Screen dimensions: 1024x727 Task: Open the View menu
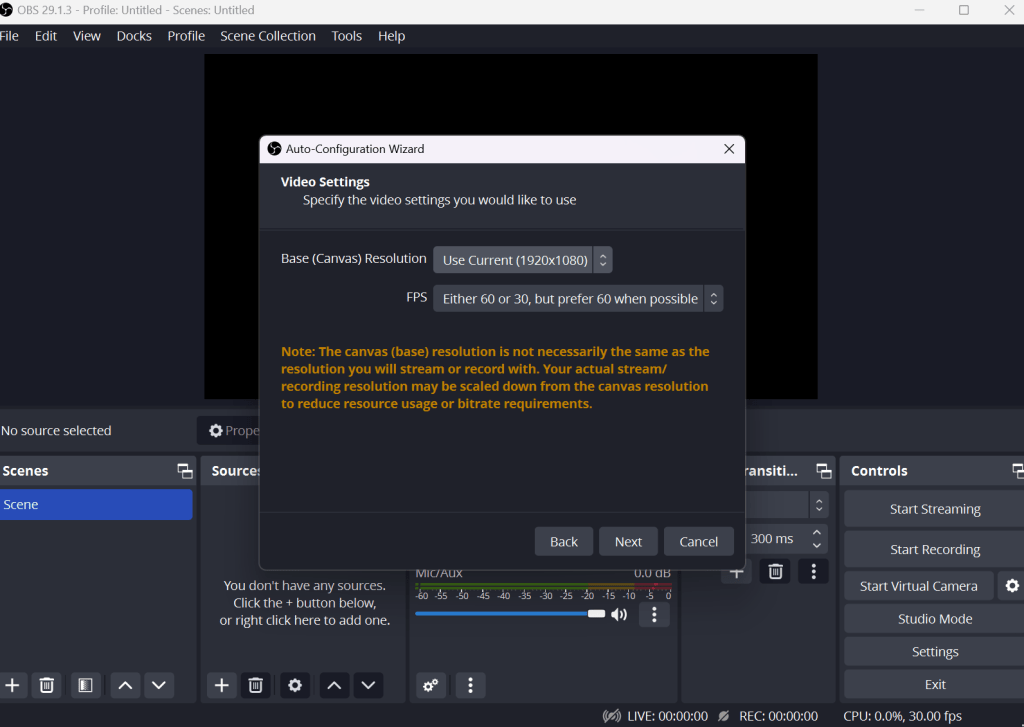tap(87, 36)
